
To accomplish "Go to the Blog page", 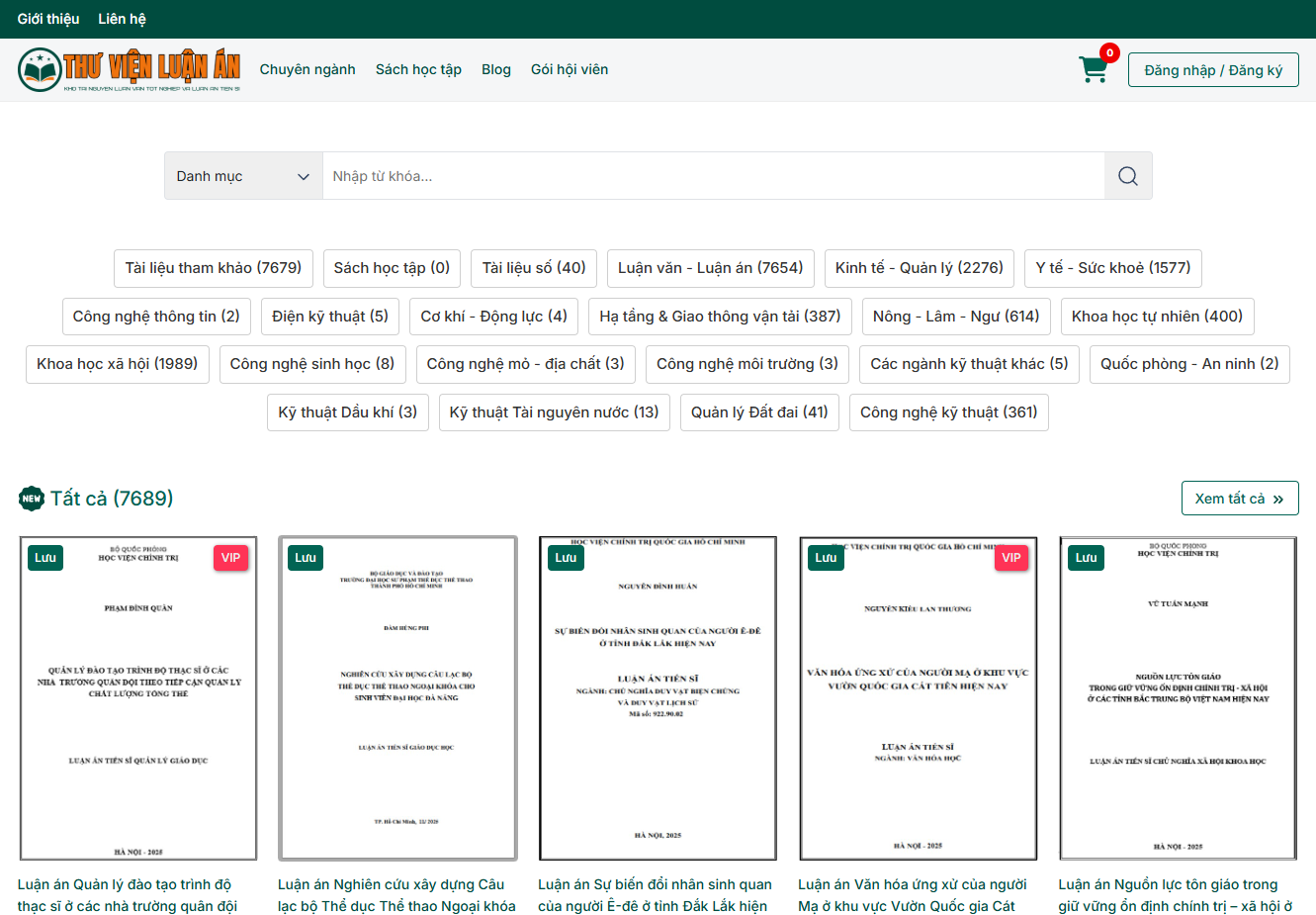I will [x=496, y=69].
